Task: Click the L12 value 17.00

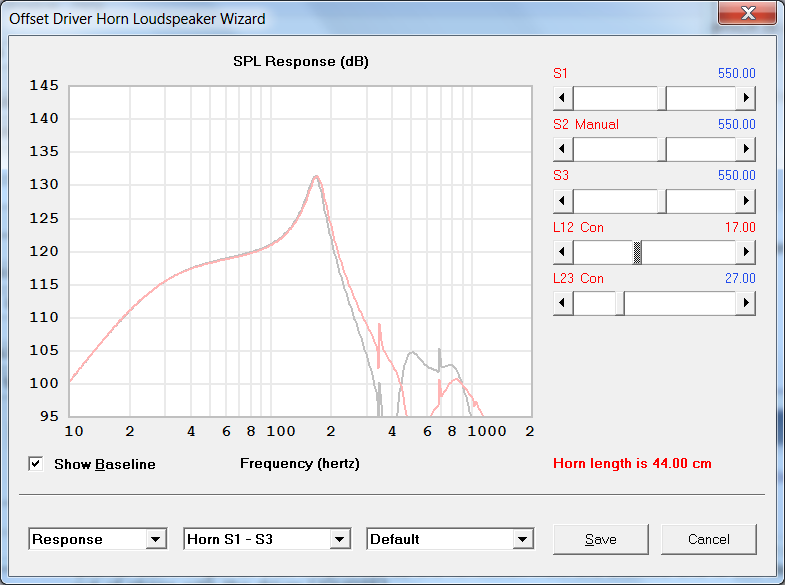Action: [x=740, y=228]
